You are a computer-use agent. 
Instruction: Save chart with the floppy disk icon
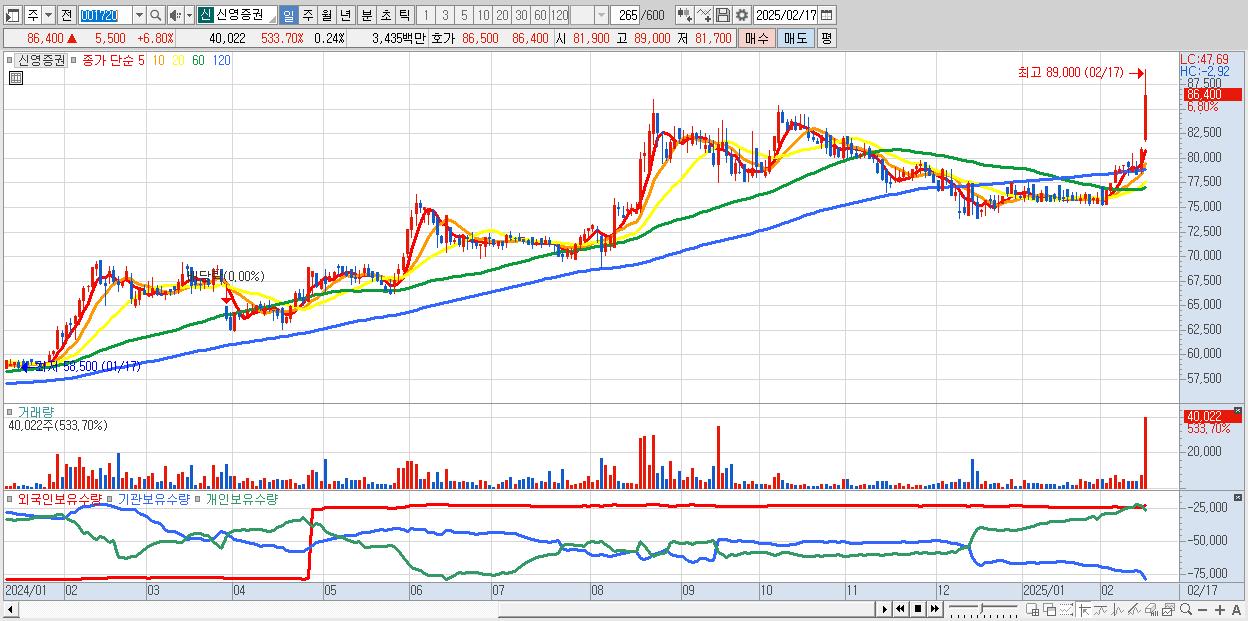pos(723,15)
